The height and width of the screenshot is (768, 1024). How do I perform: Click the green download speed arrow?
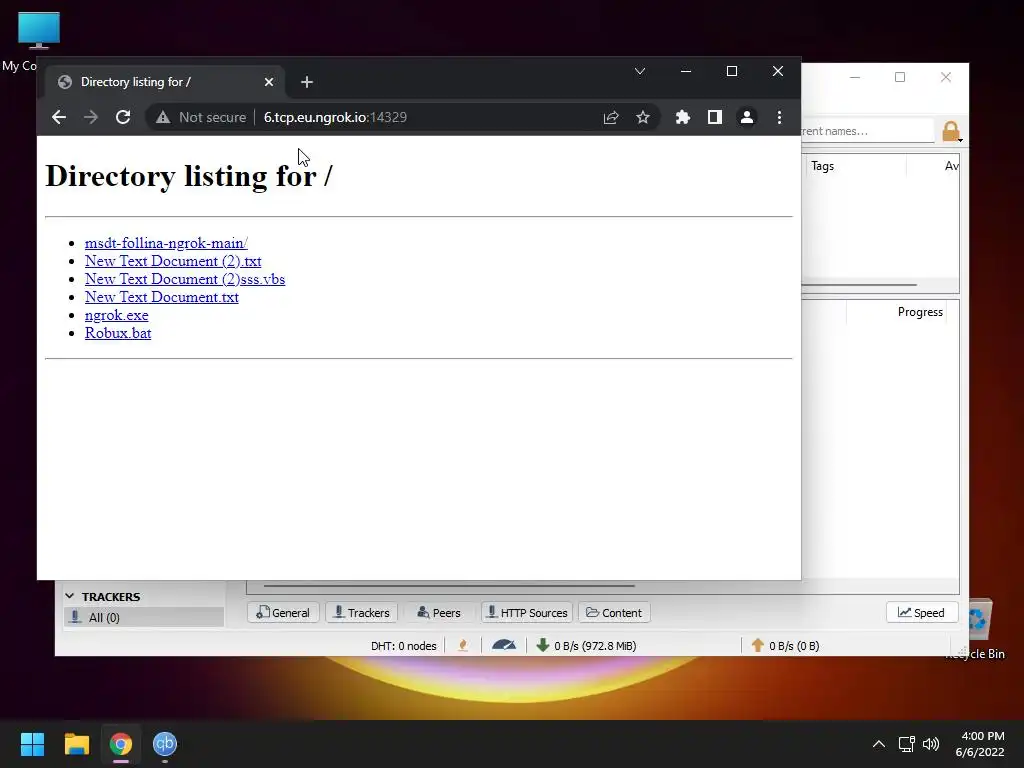(542, 645)
